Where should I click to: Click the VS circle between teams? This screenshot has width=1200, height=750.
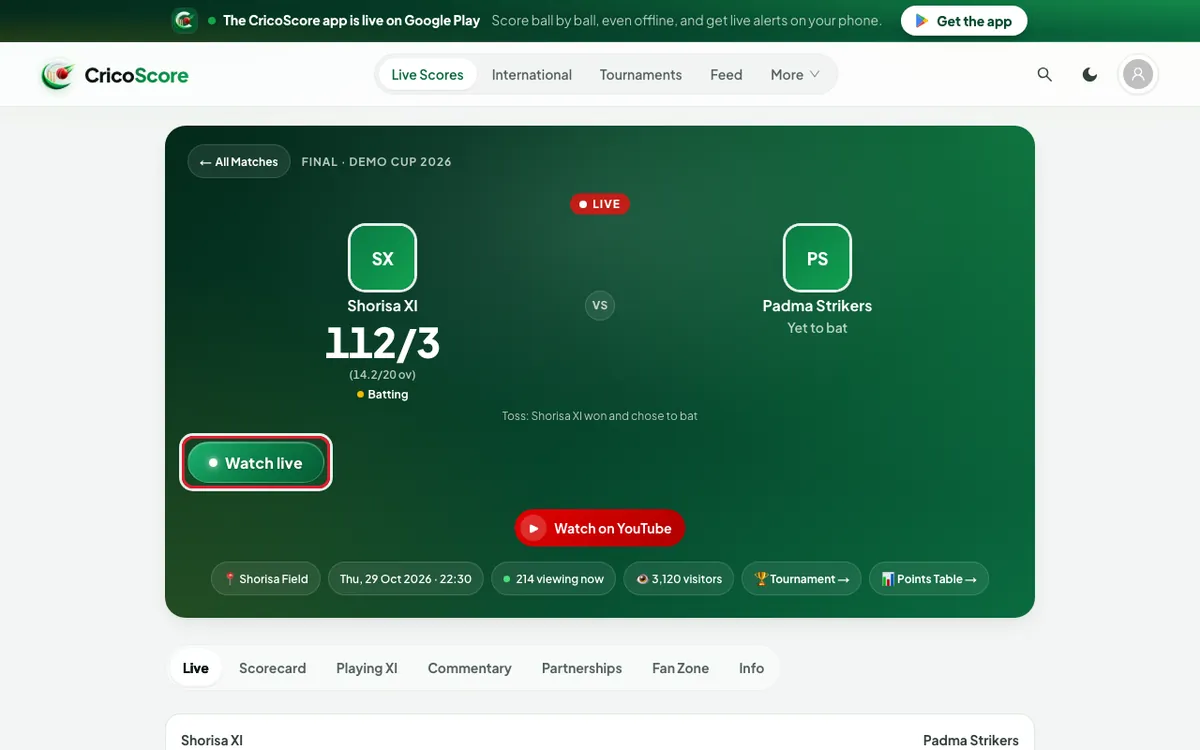pos(600,306)
